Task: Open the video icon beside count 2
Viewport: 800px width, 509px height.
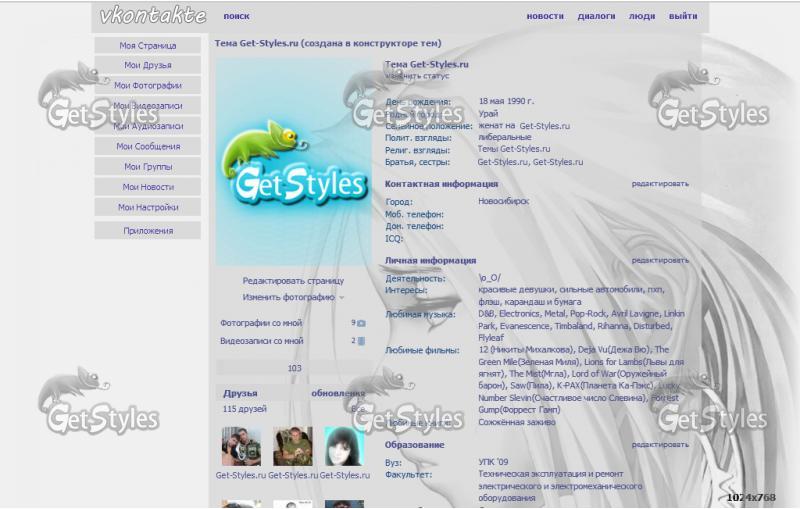Action: [361, 341]
